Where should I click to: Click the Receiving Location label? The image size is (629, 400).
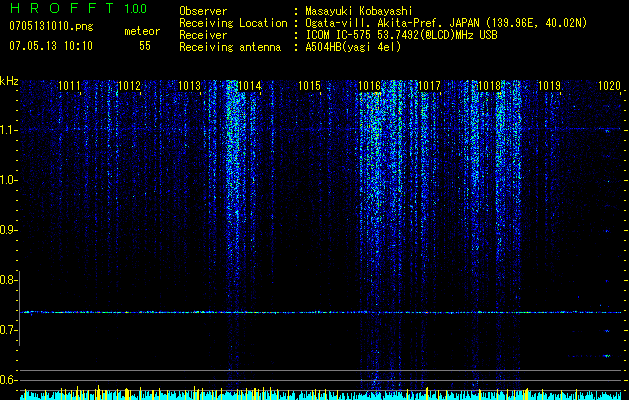tap(233, 23)
